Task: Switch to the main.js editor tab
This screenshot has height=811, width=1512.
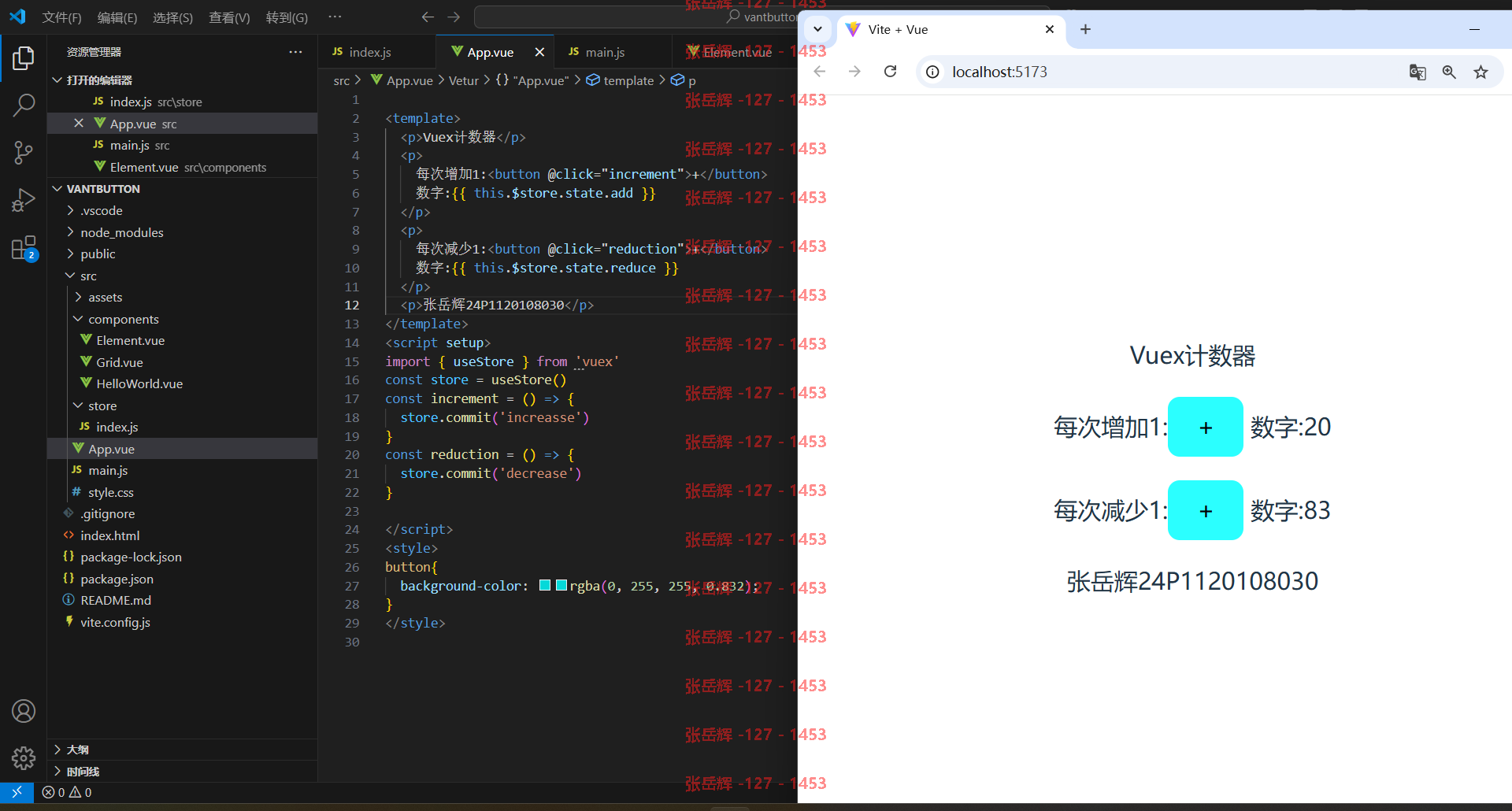Action: pos(613,52)
